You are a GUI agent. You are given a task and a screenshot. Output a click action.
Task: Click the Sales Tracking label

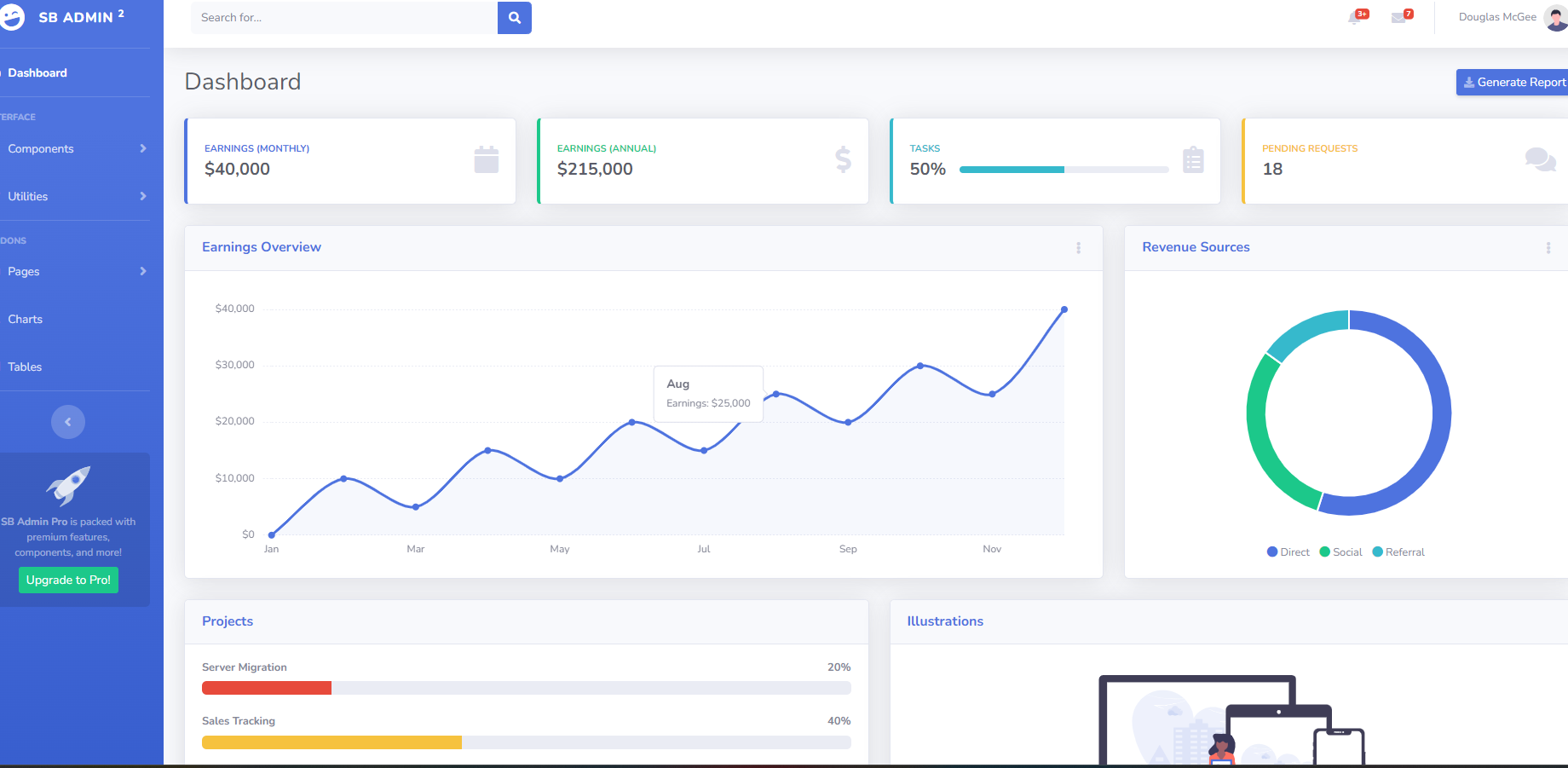click(239, 721)
